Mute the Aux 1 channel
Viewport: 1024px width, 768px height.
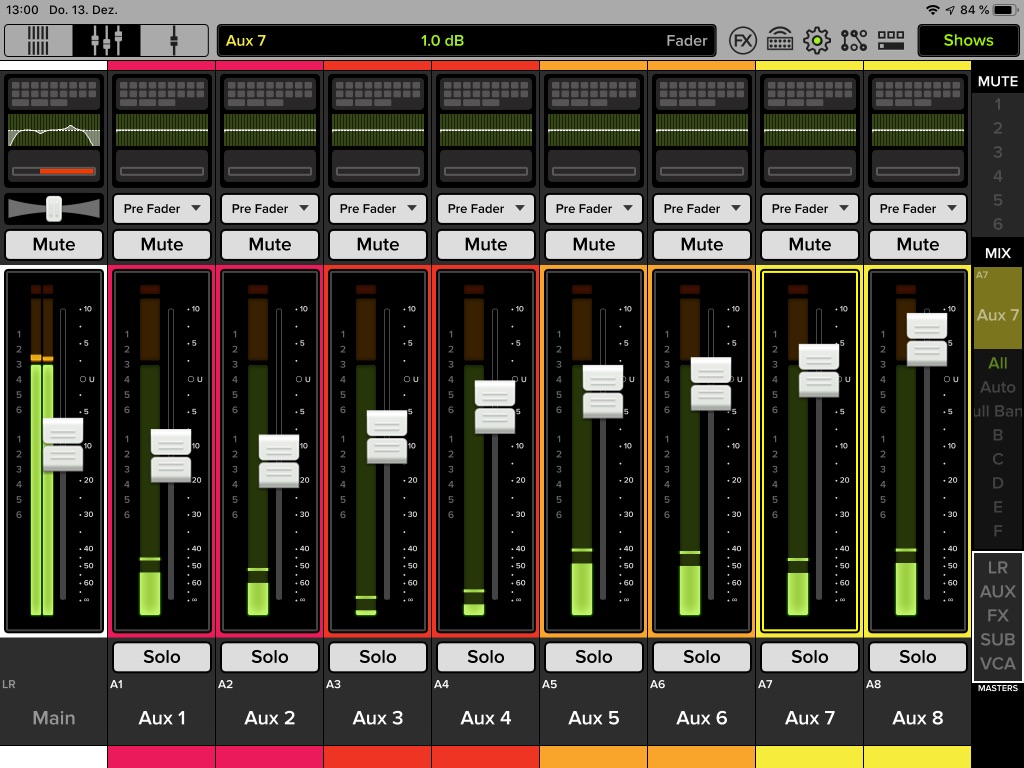pos(161,244)
